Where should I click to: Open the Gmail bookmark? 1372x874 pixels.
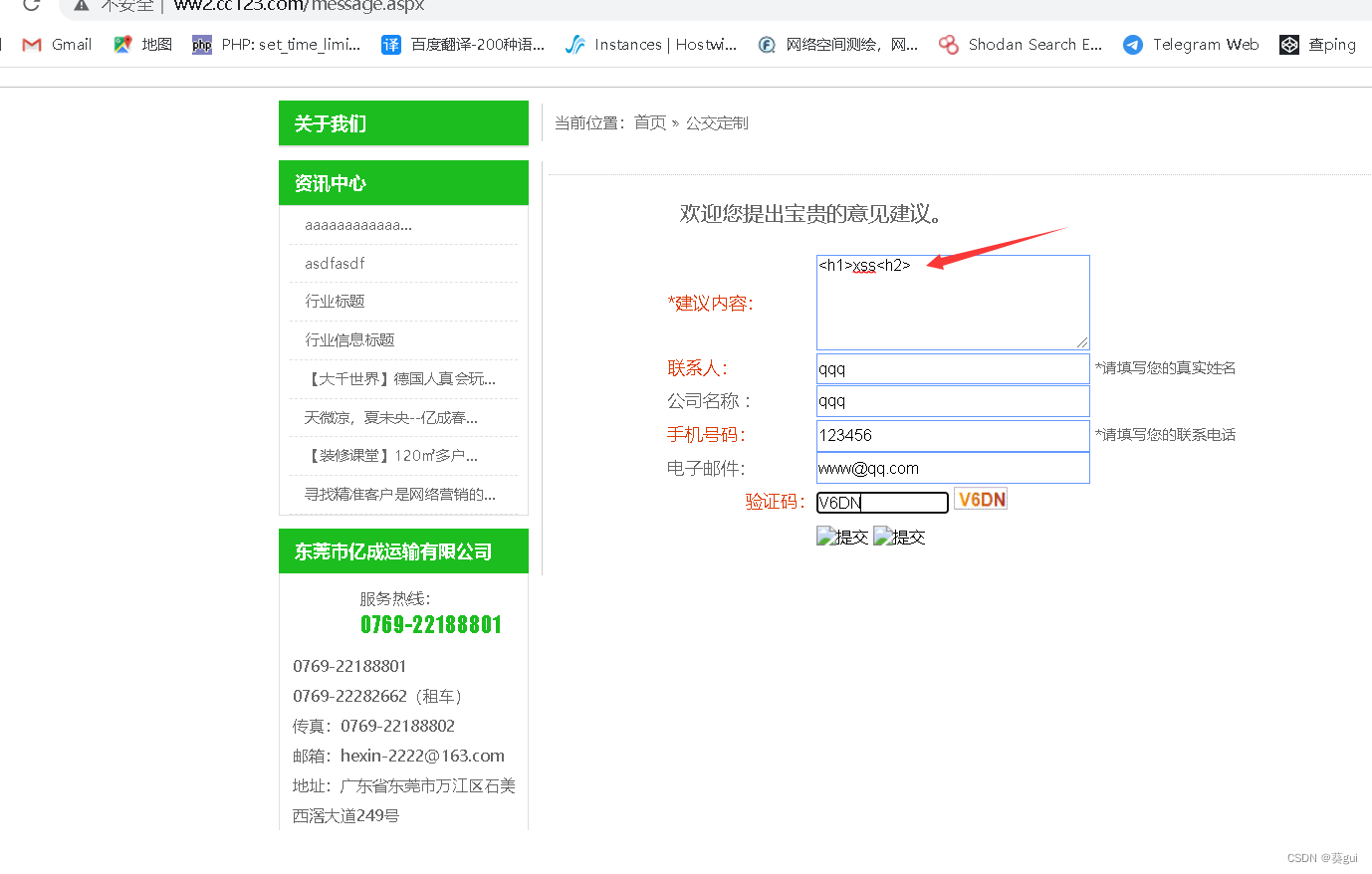pos(57,45)
